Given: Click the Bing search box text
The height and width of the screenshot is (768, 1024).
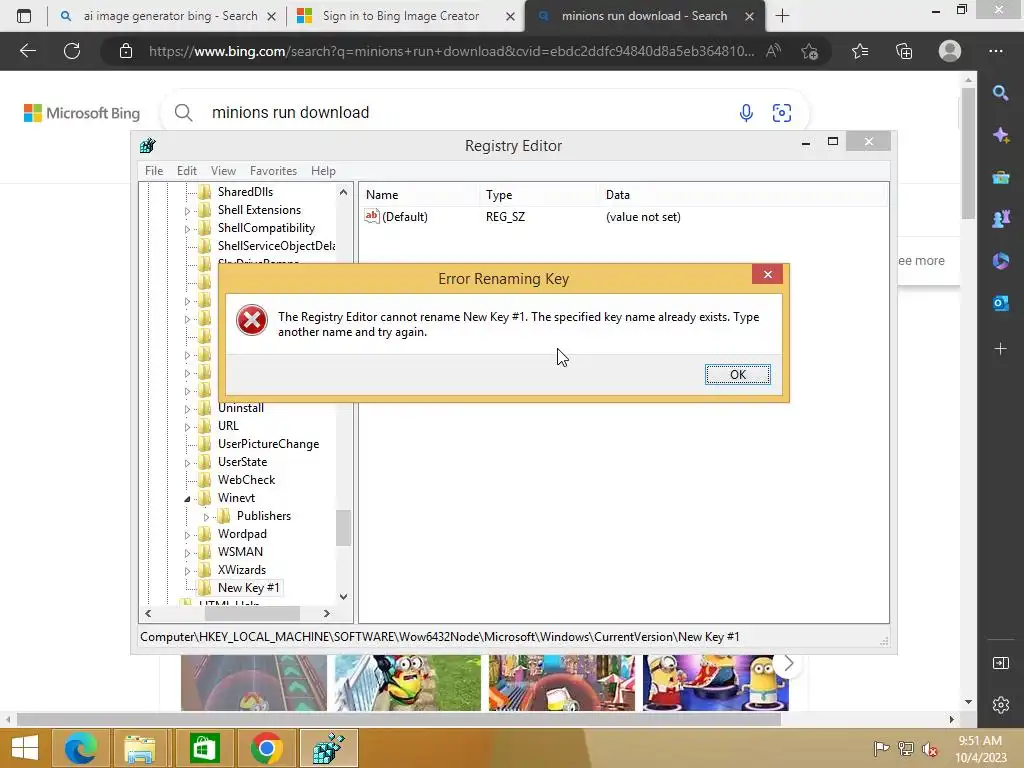Looking at the screenshot, I should point(291,112).
